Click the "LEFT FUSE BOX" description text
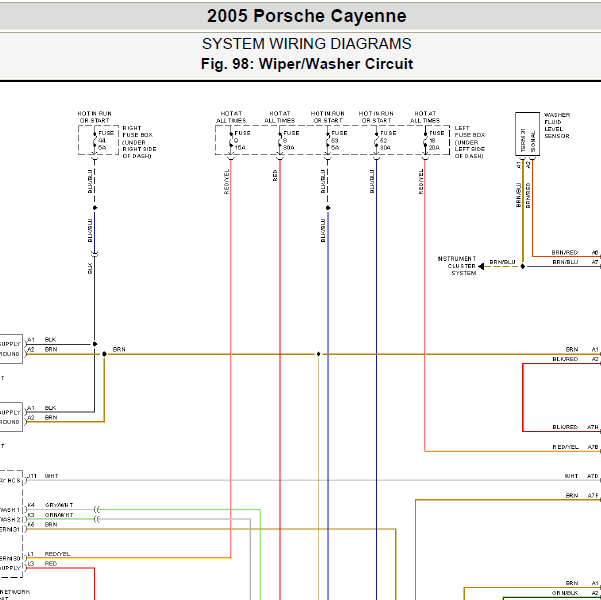The image size is (601, 600). (470, 142)
